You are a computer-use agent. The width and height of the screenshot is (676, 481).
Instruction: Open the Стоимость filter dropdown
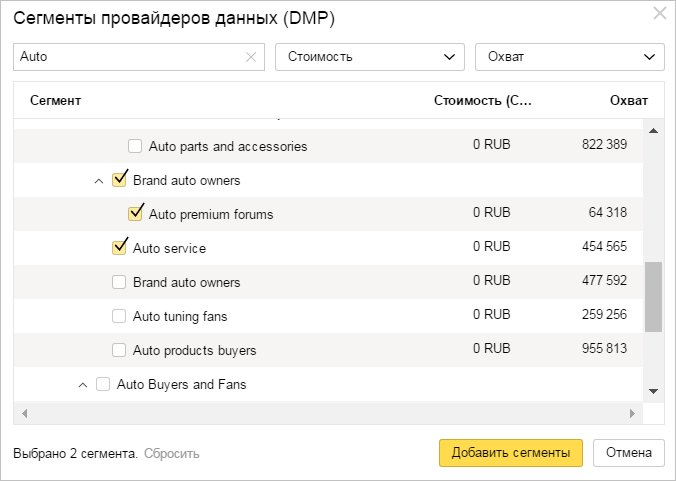(x=369, y=57)
